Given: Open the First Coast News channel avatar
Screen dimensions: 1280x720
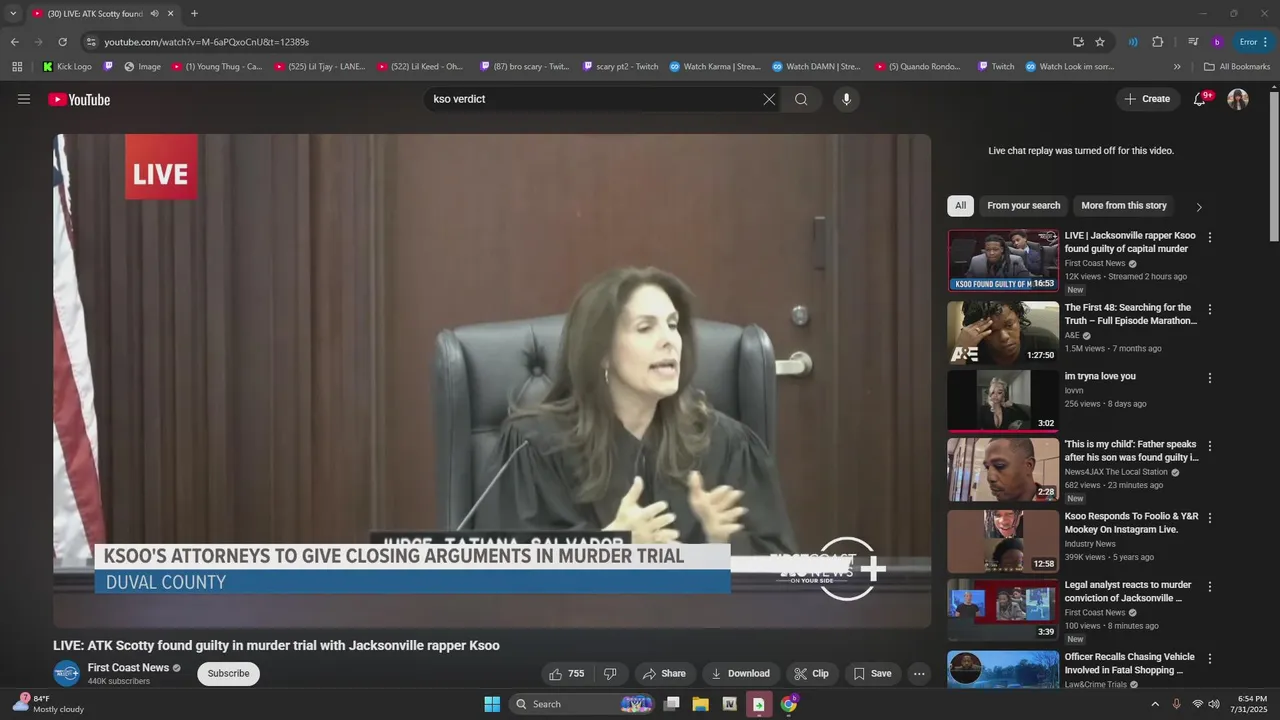Looking at the screenshot, I should coord(67,673).
